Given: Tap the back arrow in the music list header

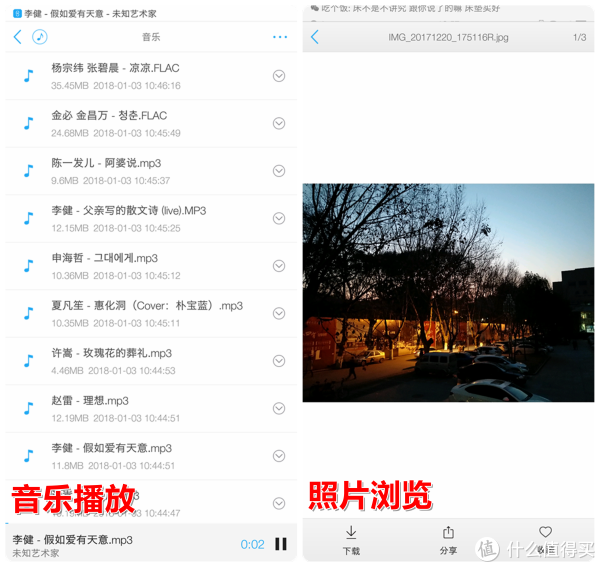Looking at the screenshot, I should coord(17,37).
